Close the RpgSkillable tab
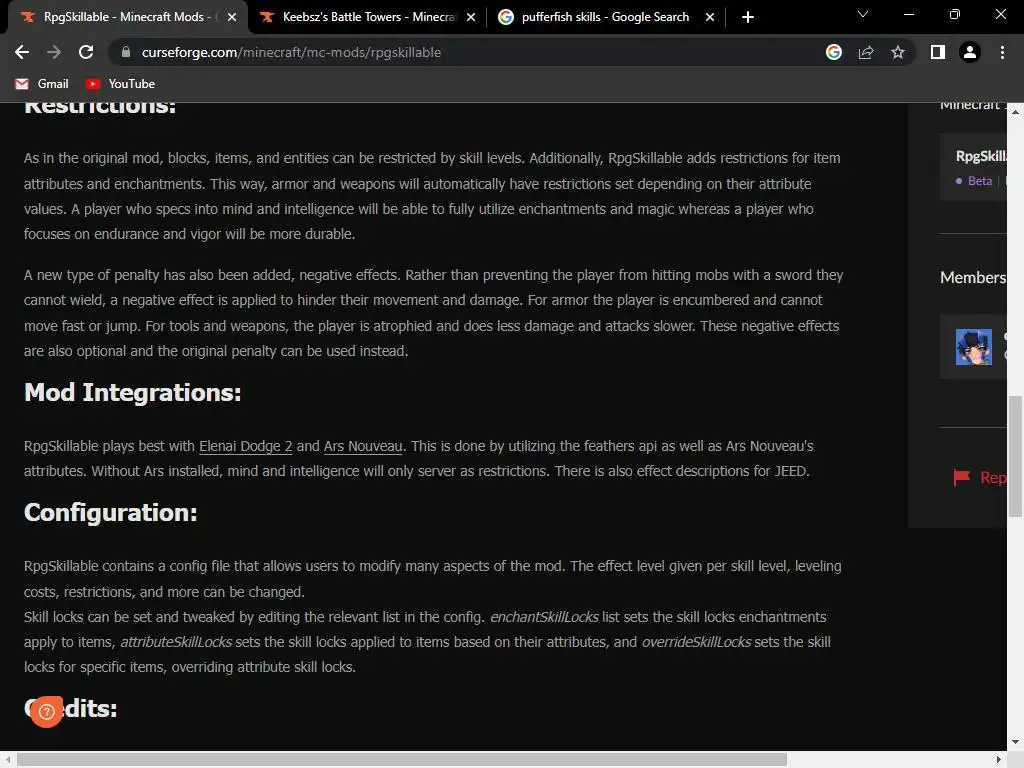Screen dimensions: 1024x768 coord(232,17)
